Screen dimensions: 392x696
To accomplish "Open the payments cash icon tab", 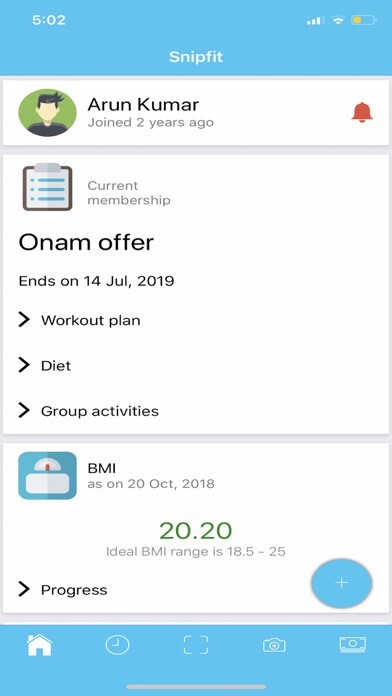I will coord(353,645).
